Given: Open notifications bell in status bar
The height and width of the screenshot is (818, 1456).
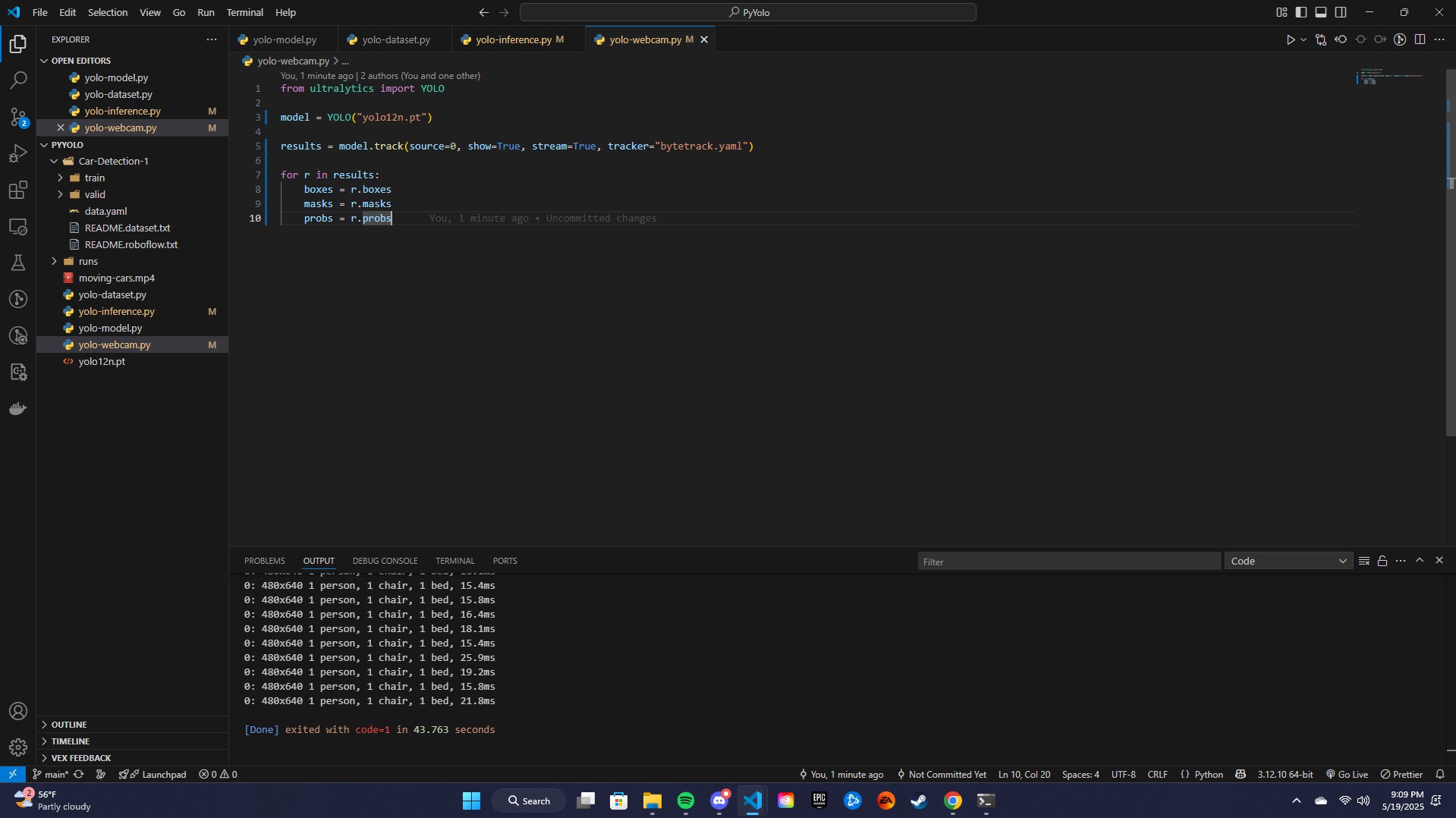Looking at the screenshot, I should pos(1440,774).
